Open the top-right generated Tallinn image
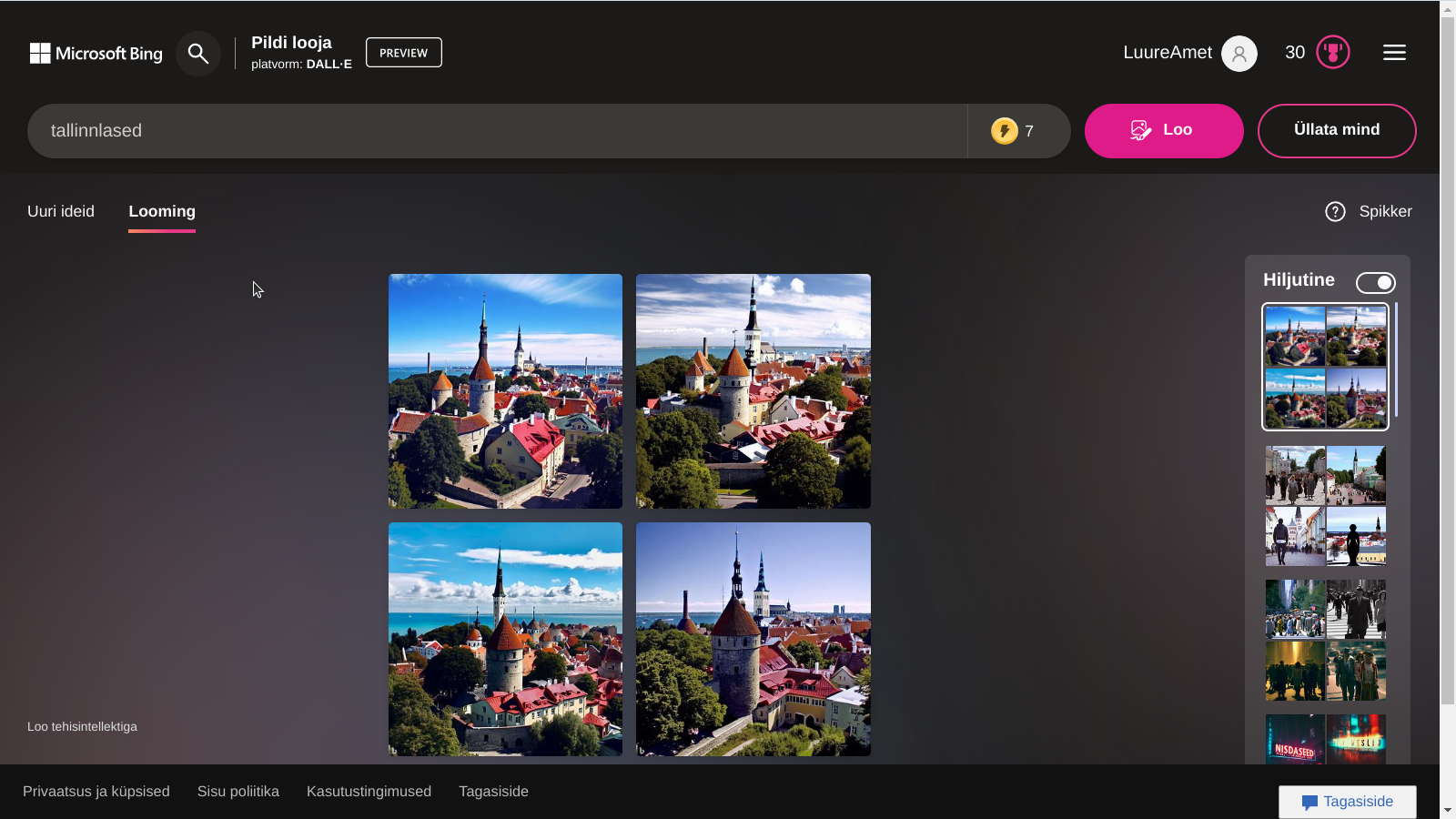Viewport: 1456px width, 819px height. point(753,391)
